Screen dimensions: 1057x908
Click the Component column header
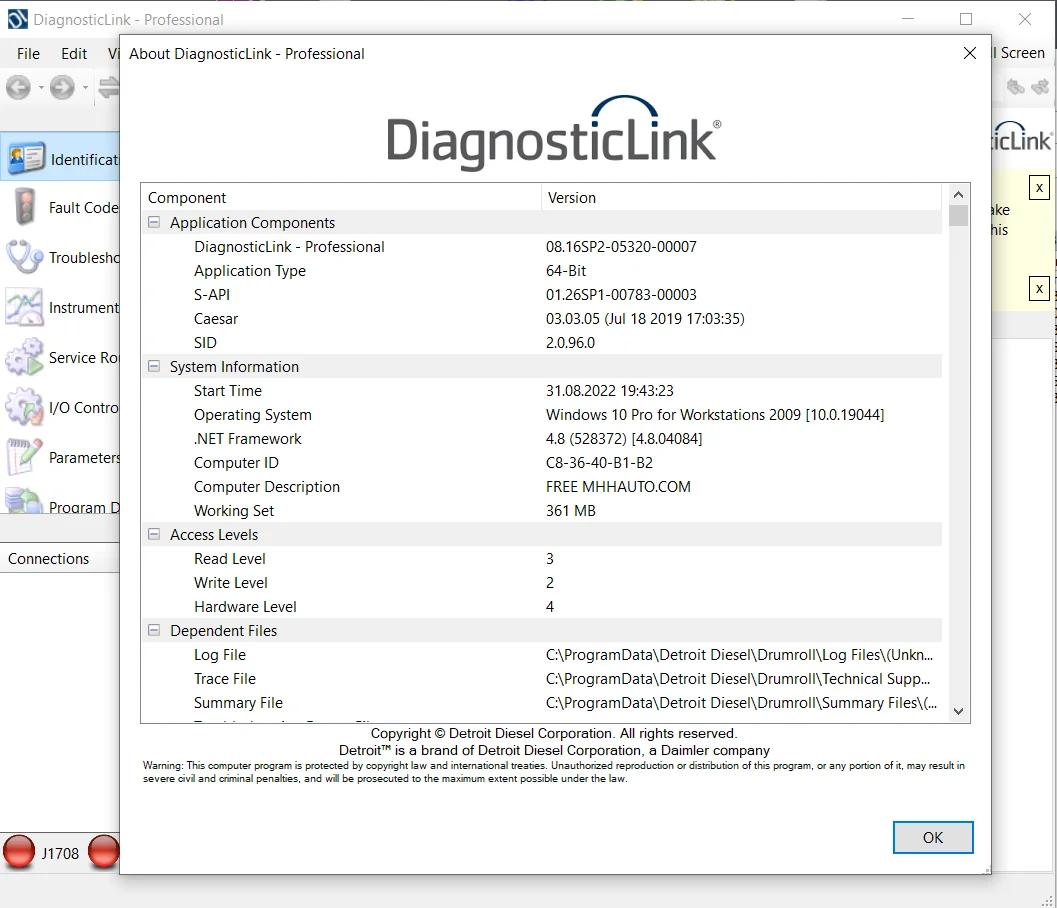tap(341, 198)
